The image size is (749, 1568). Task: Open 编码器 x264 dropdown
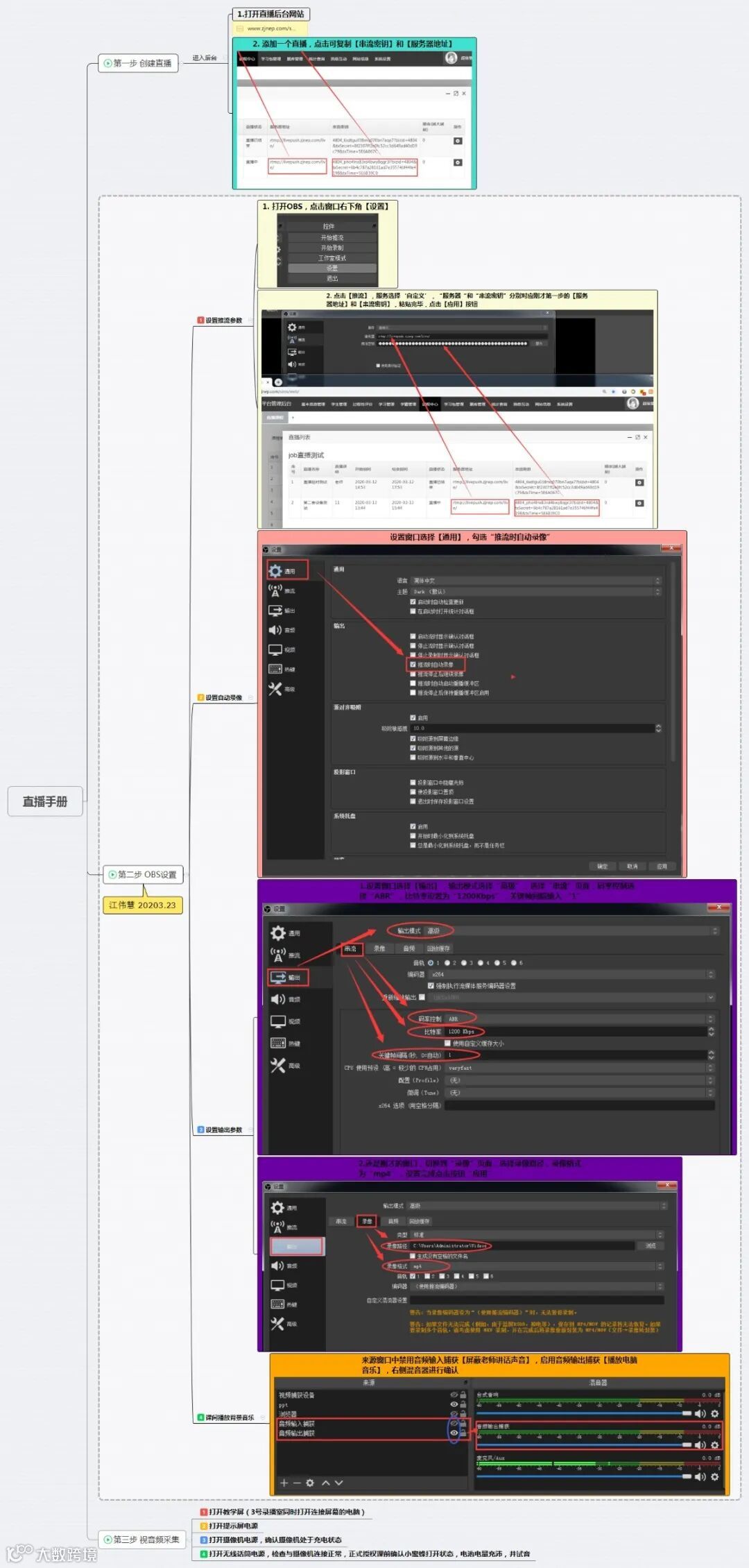point(571,974)
